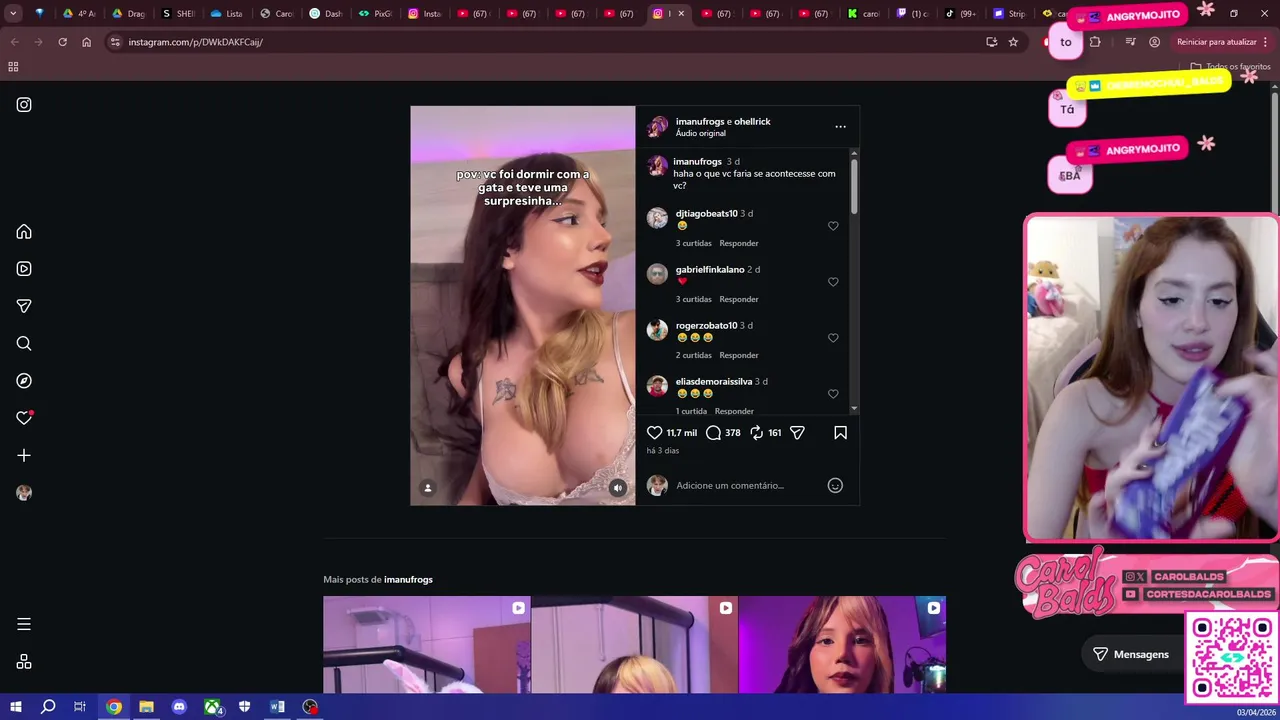
Task: Open Discord from the taskbar
Action: click(x=179, y=707)
